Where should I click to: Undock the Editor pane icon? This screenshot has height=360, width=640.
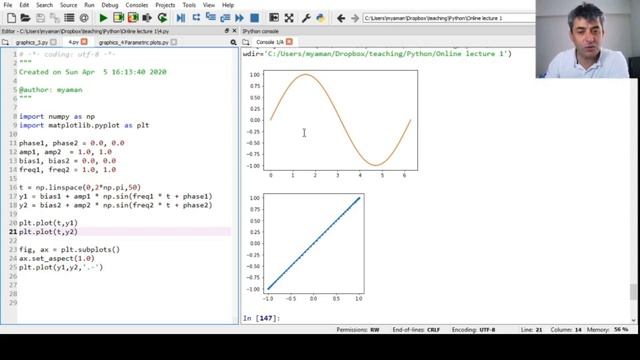tap(227, 31)
